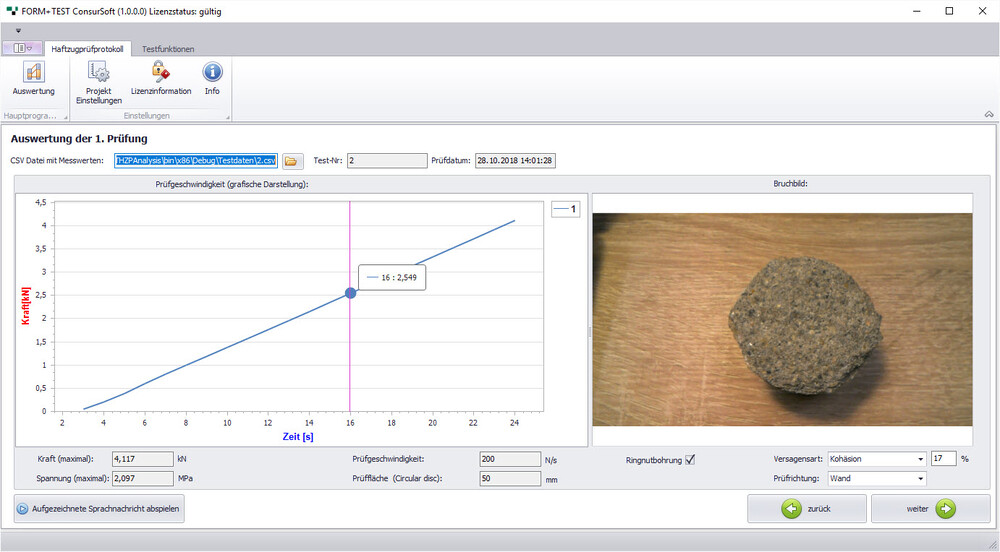
Task: Toggle series 1 in the chart legend
Action: (x=567, y=209)
